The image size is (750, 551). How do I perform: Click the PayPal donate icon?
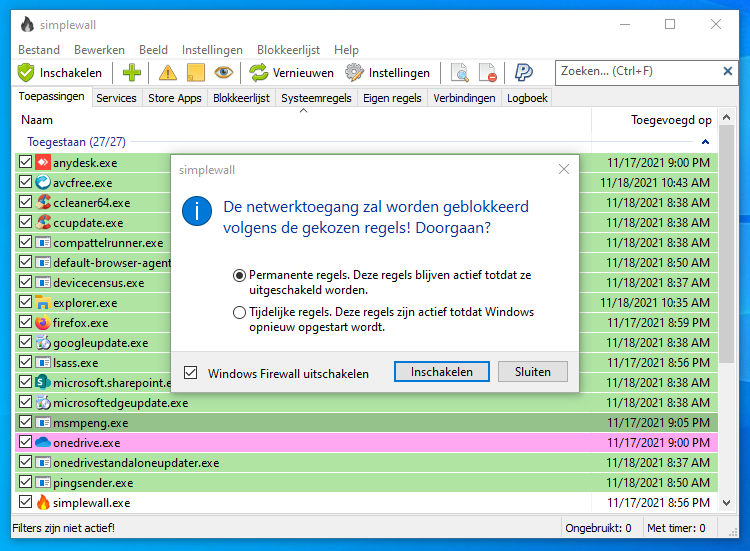pyautogui.click(x=523, y=72)
